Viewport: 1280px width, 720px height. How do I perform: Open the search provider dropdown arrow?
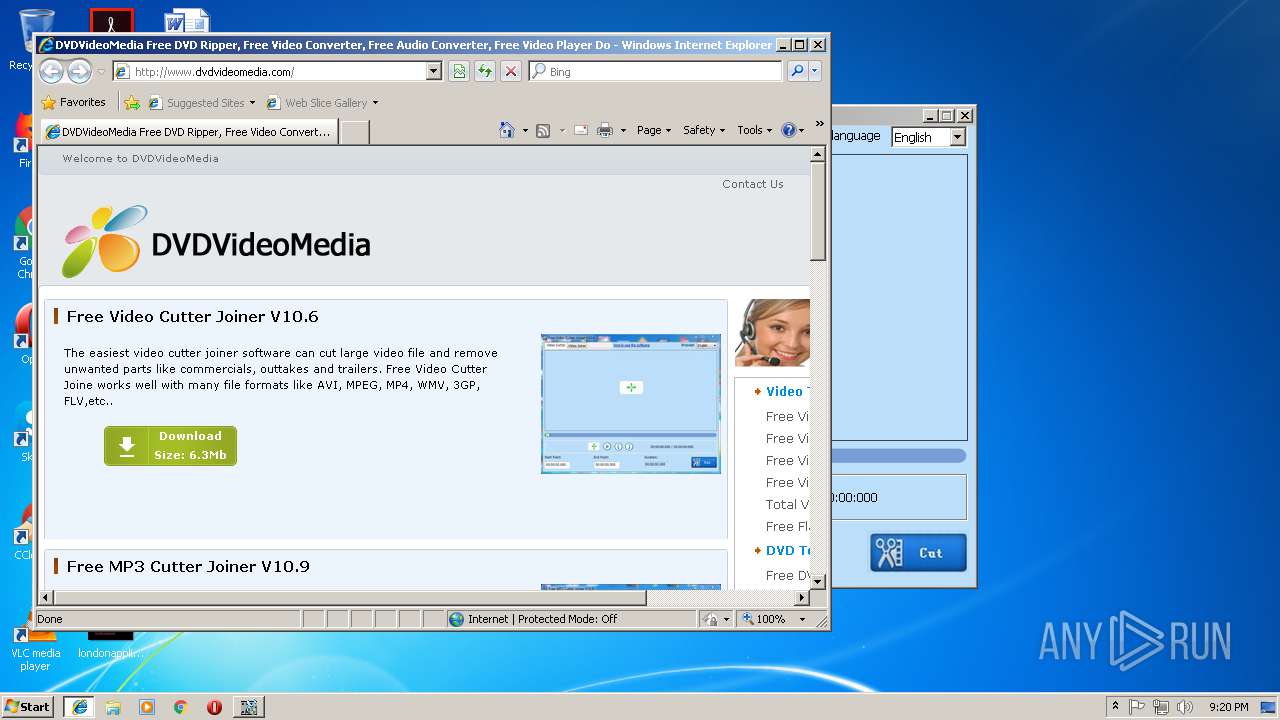pos(815,71)
